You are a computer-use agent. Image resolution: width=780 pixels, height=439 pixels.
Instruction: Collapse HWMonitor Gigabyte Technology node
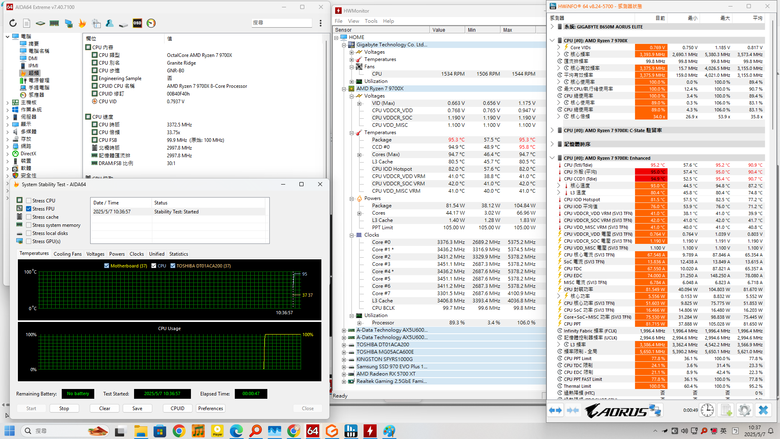pos(344,45)
